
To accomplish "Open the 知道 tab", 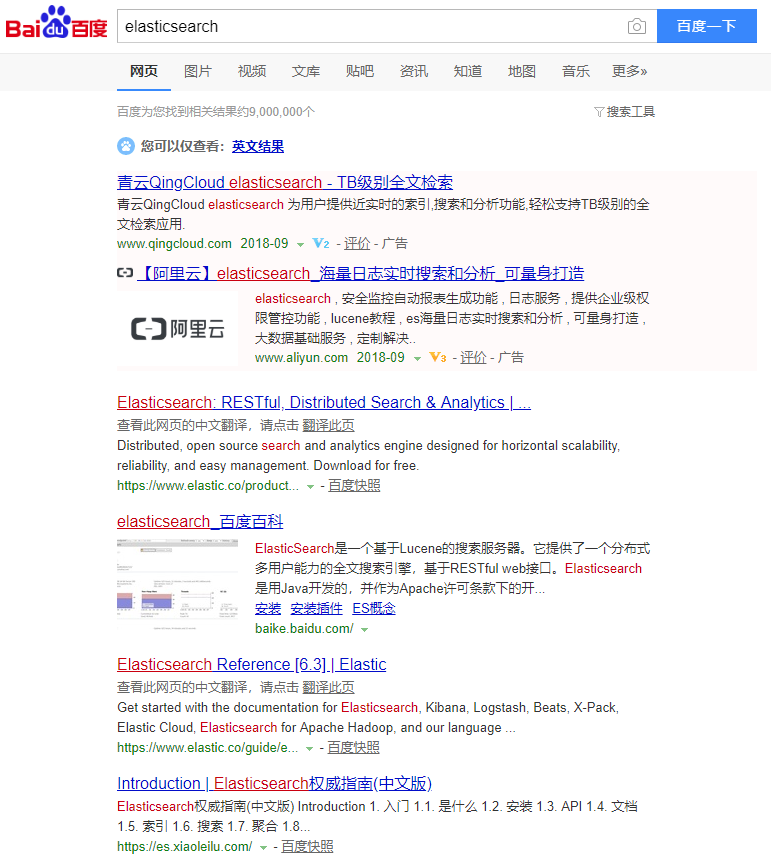I will coord(467,72).
